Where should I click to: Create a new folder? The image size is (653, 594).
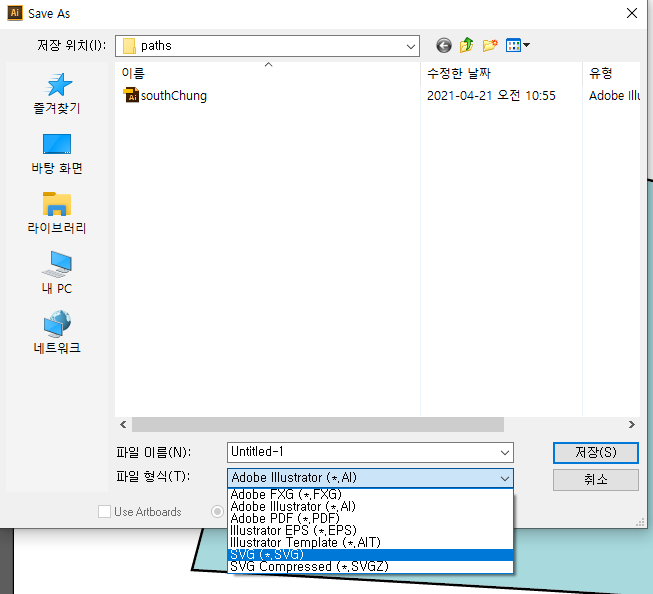(490, 45)
